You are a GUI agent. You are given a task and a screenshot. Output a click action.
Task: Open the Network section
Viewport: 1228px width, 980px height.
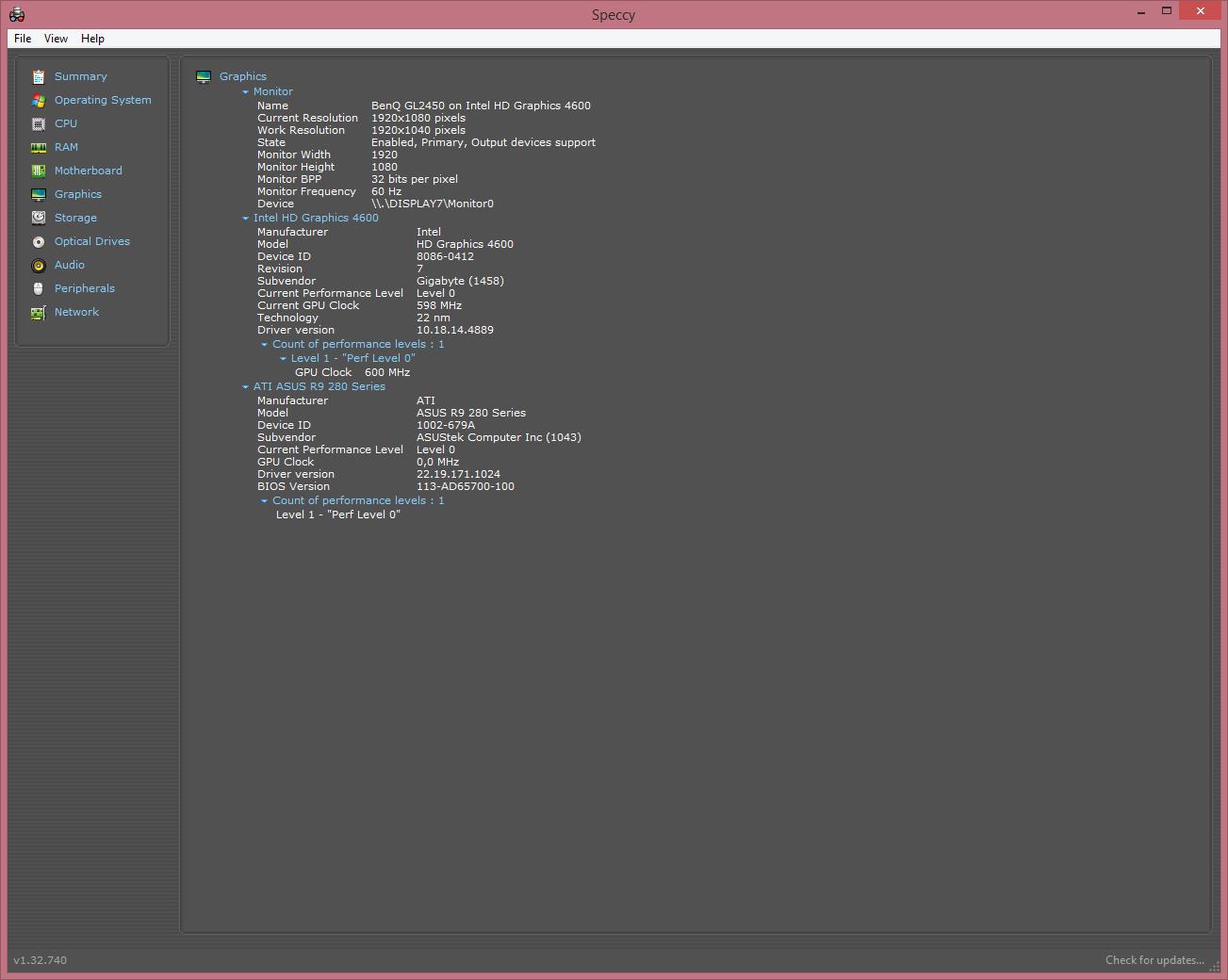click(x=76, y=312)
